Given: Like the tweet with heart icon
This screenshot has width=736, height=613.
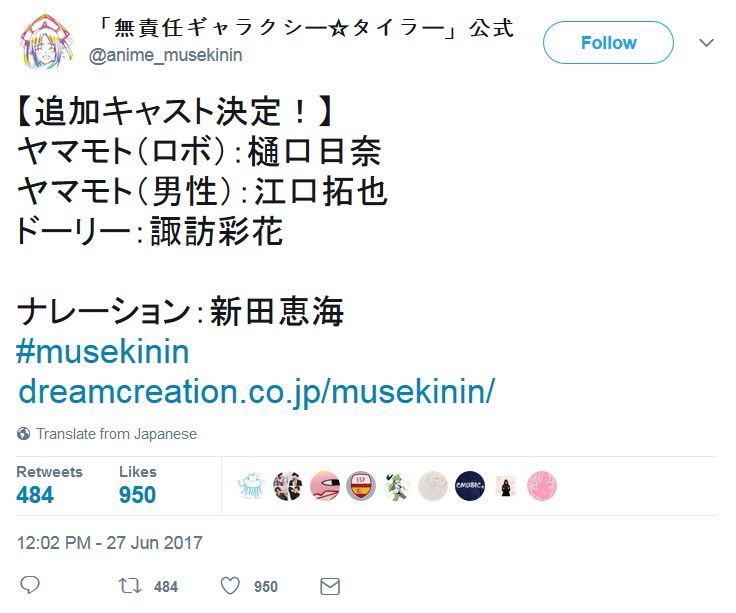Looking at the screenshot, I should click(x=230, y=586).
